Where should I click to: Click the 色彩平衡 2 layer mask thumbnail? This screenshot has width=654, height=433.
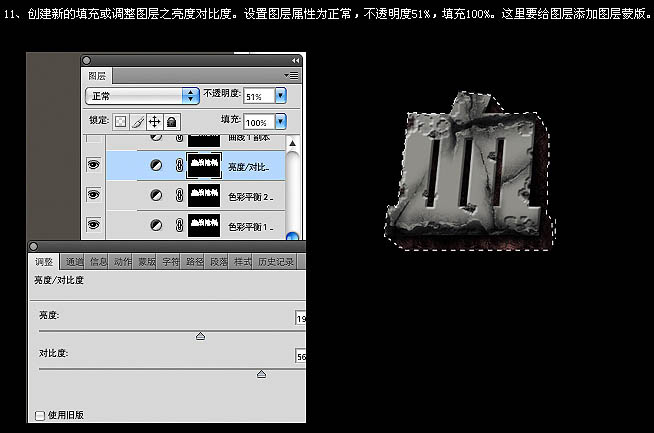pyautogui.click(x=204, y=195)
